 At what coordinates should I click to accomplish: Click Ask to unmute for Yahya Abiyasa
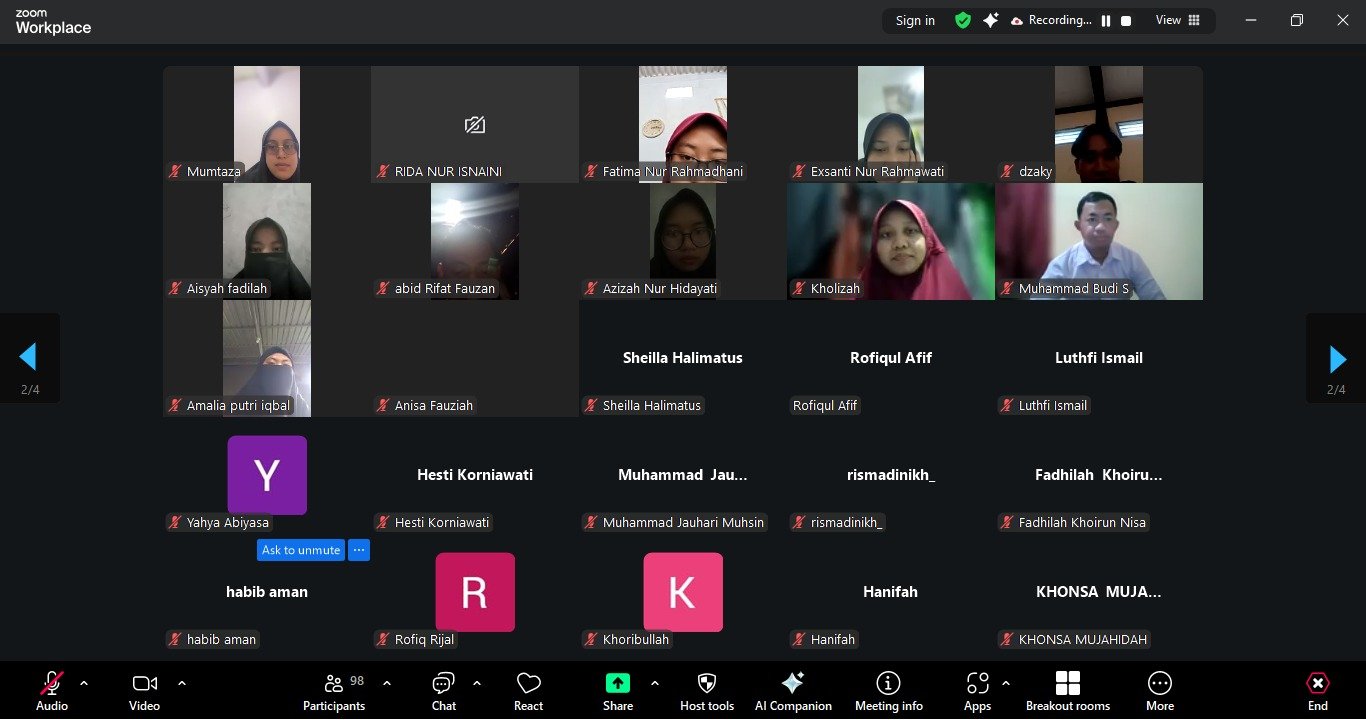pyautogui.click(x=301, y=550)
